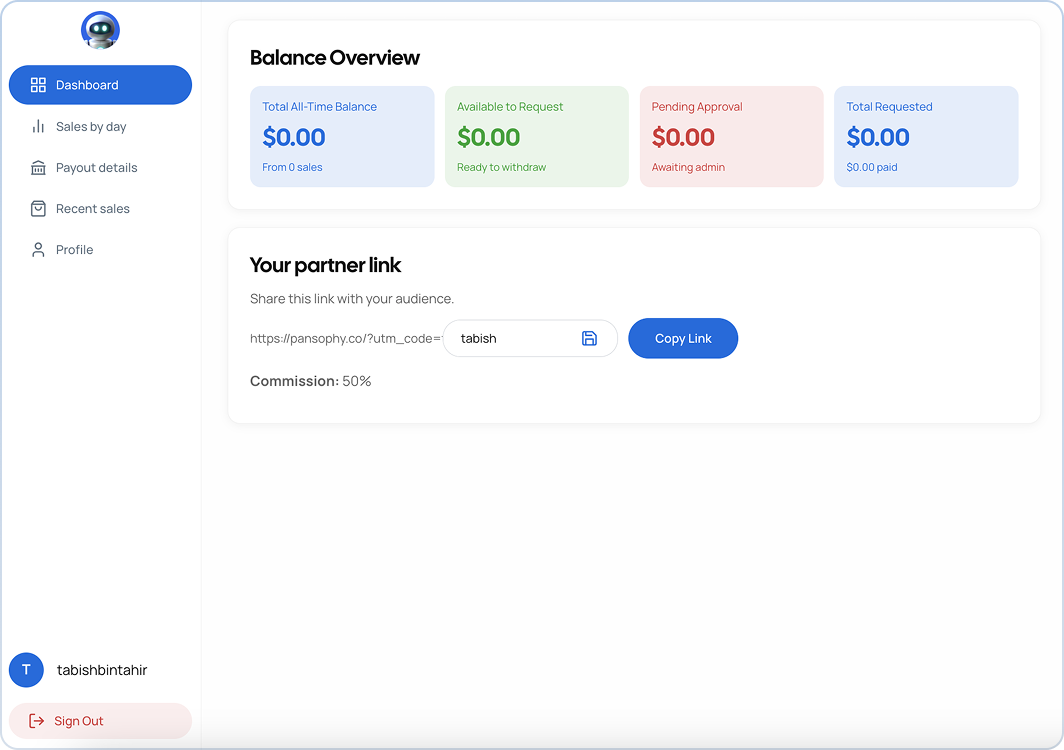Open the Sales by day menu label
Viewport: 1064px width, 750px height.
(91, 127)
